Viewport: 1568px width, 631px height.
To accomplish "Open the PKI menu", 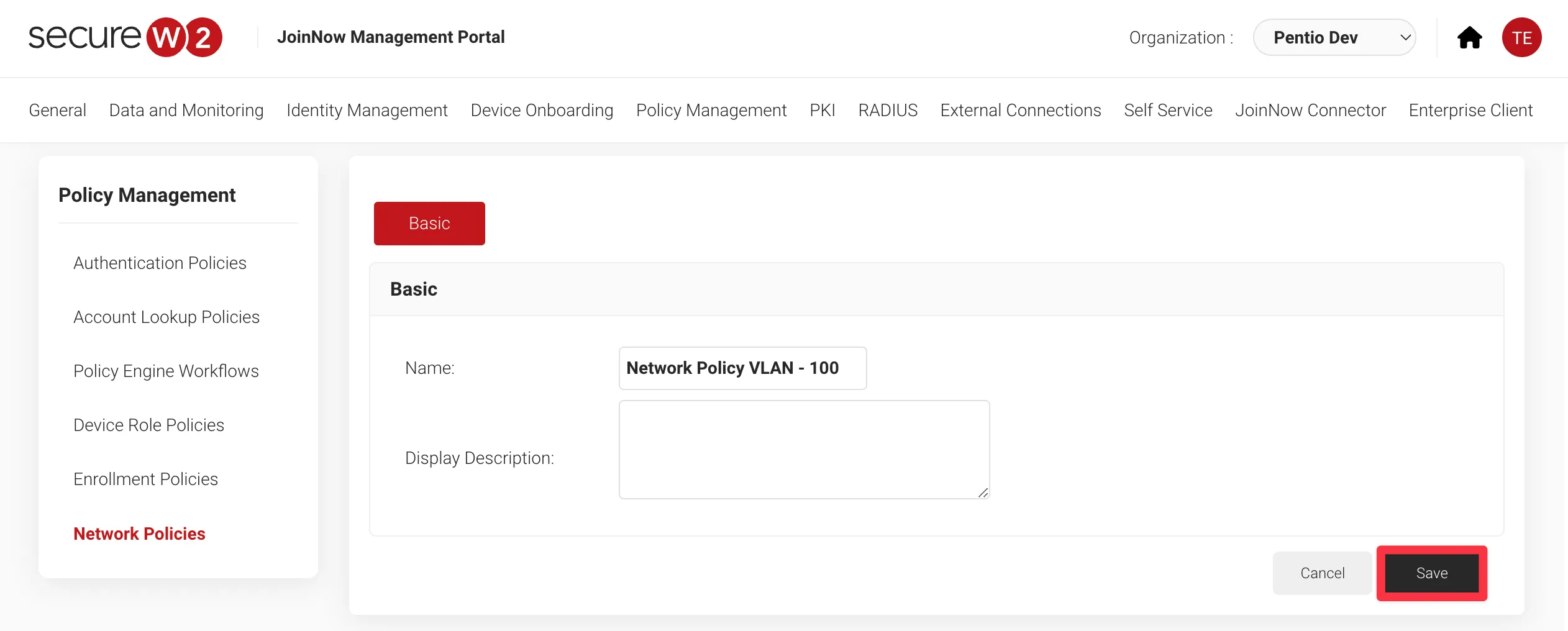I will point(823,110).
